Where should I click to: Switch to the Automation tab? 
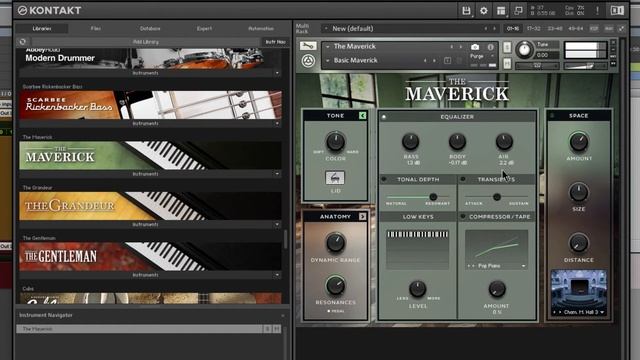pos(261,29)
